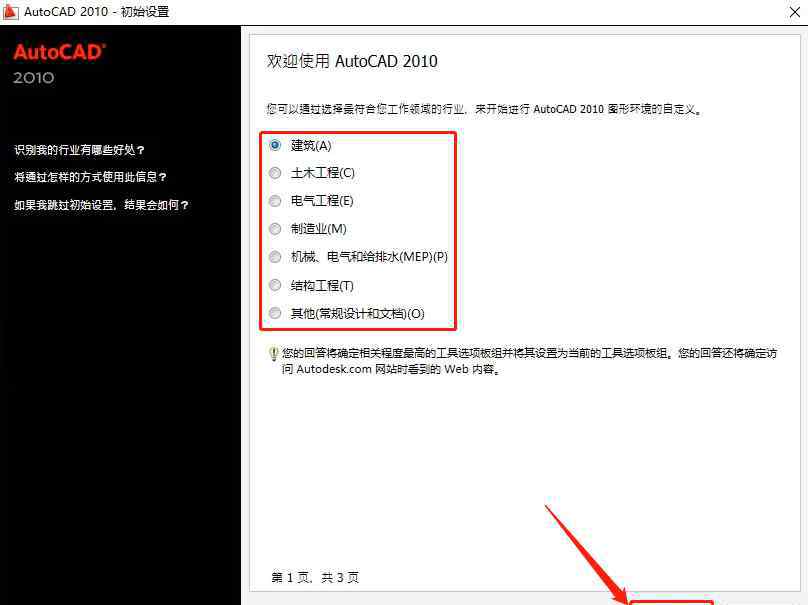Click the AutoCAD 2010 logo in sidebar
Screen dimensions: 808x605
[60, 64]
